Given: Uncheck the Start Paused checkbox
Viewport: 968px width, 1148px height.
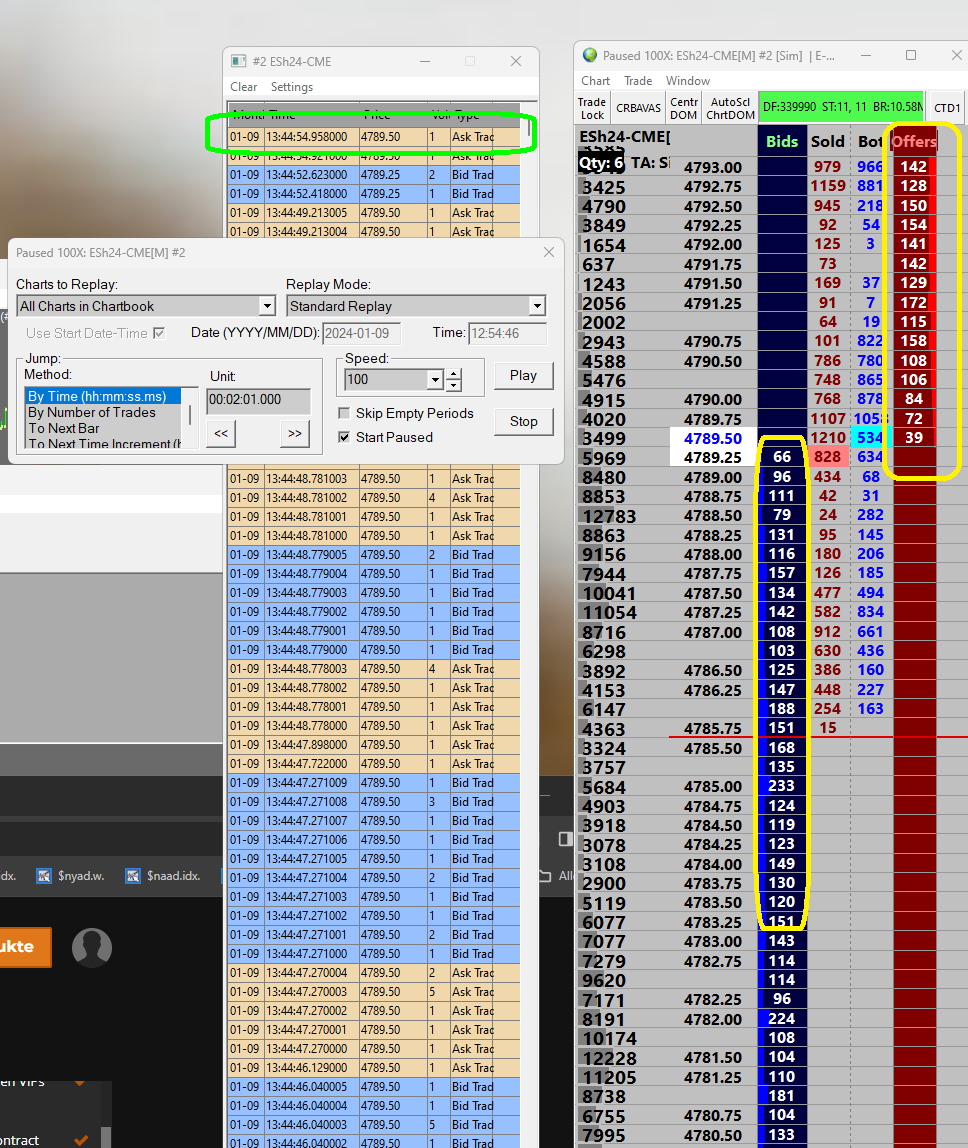Looking at the screenshot, I should tap(344, 437).
